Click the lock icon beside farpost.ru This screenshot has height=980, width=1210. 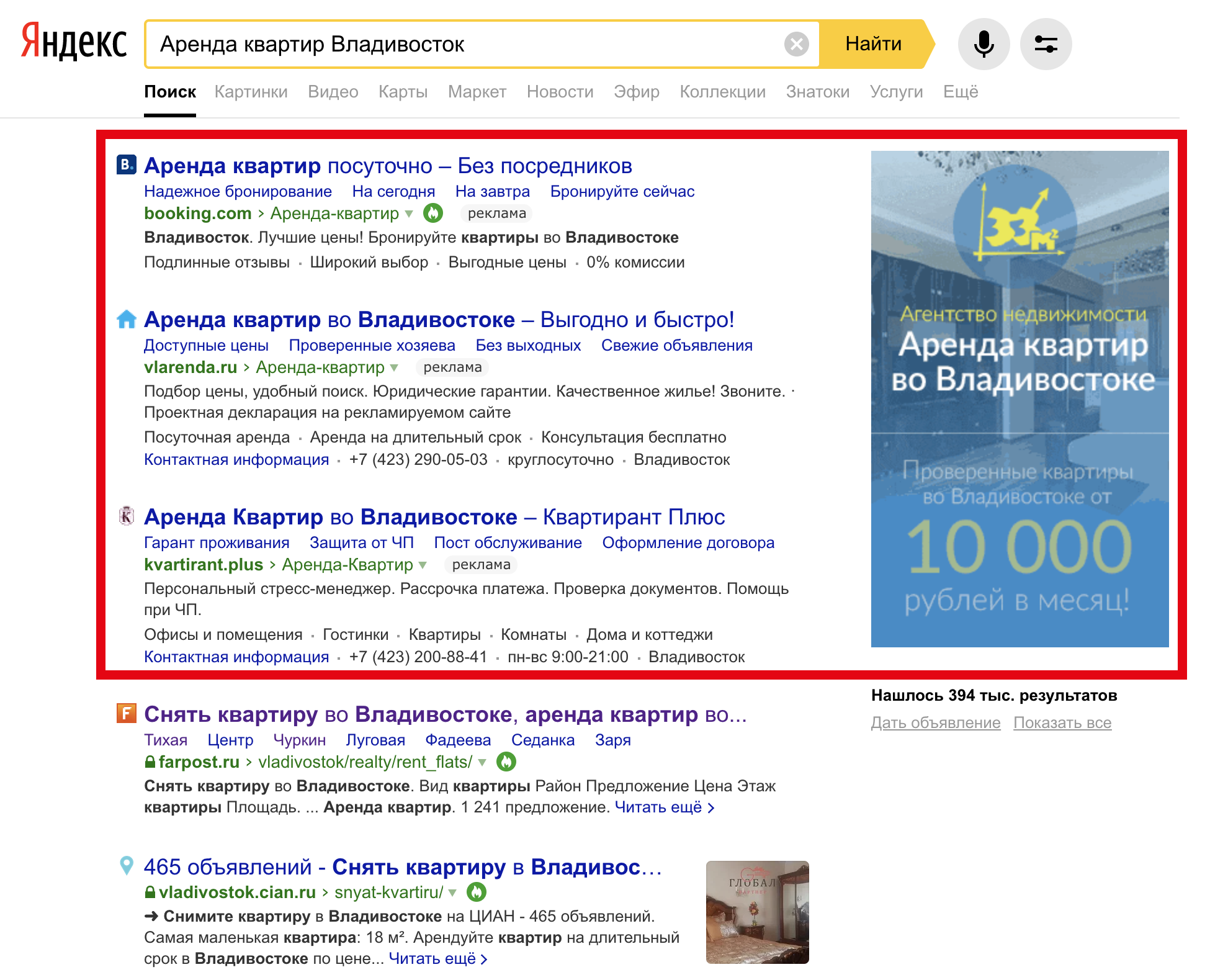(x=150, y=762)
